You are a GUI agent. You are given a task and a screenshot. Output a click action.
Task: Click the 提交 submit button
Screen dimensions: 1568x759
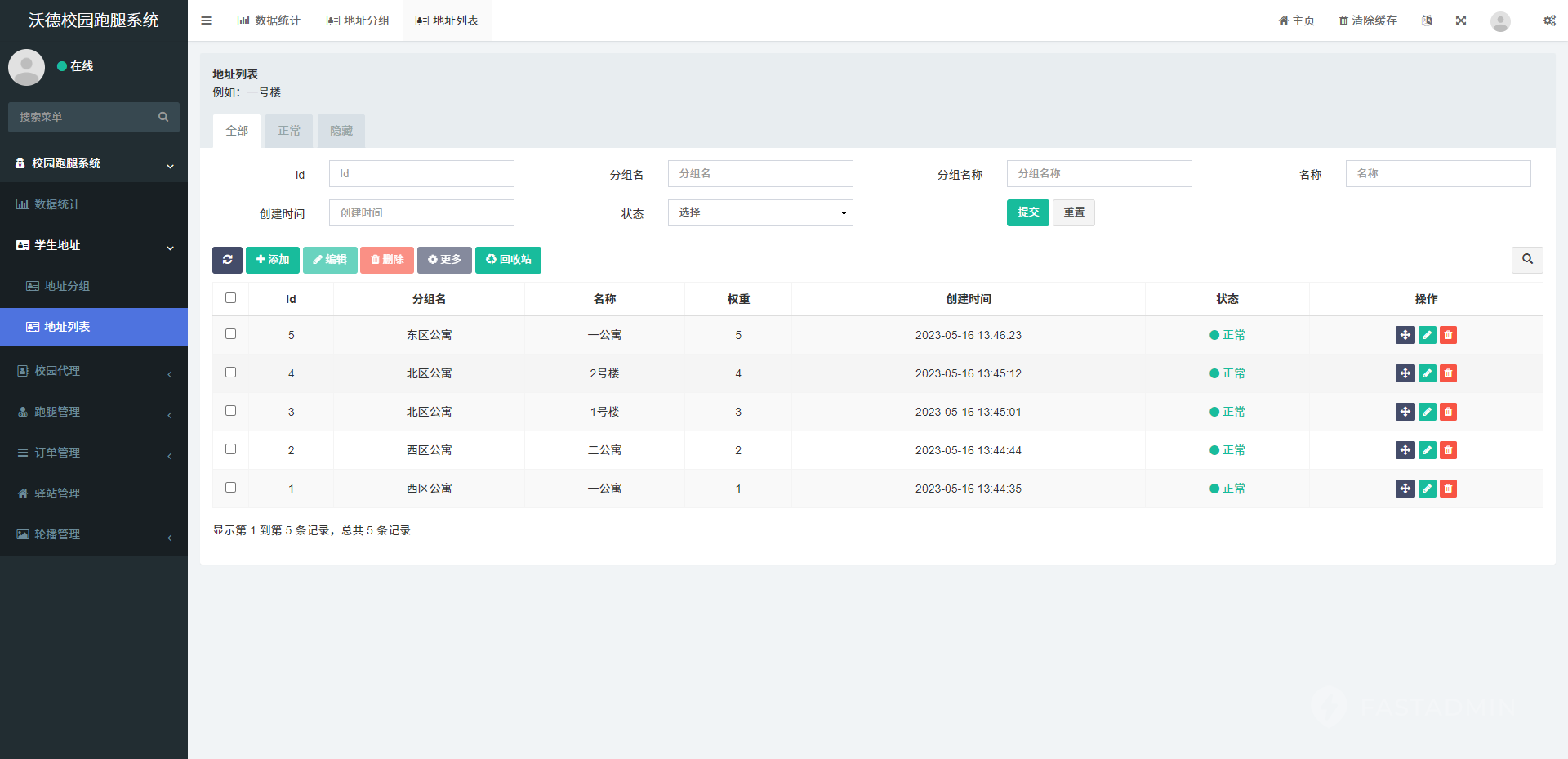coord(1028,212)
